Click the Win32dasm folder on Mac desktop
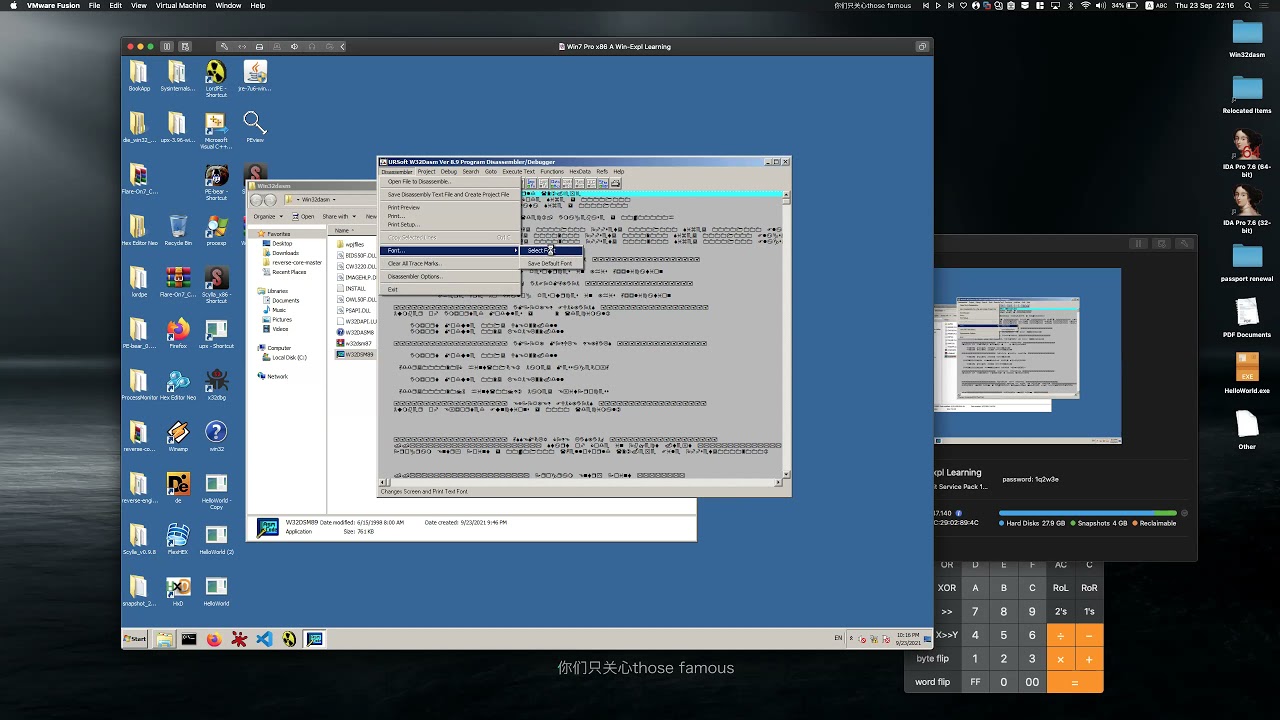Image resolution: width=1280 pixels, height=720 pixels. (x=1247, y=38)
